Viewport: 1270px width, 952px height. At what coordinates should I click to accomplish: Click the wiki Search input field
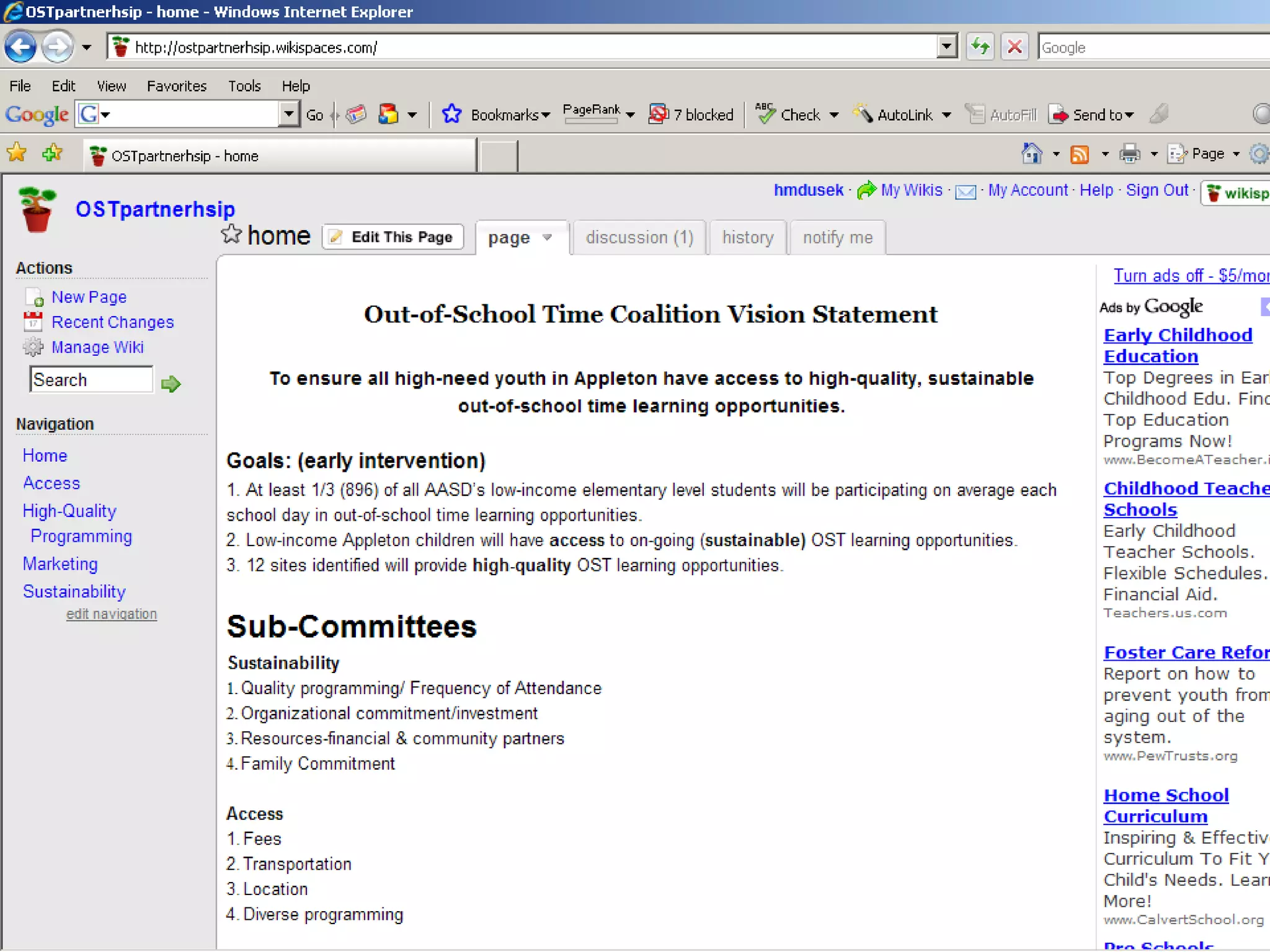tap(91, 380)
